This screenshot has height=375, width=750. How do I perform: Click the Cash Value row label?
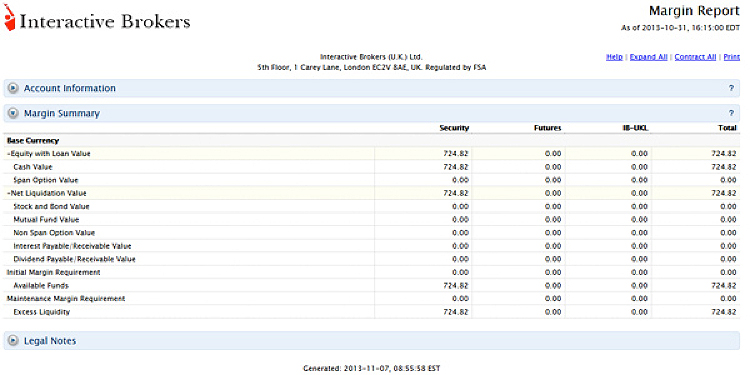pyautogui.click(x=33, y=167)
